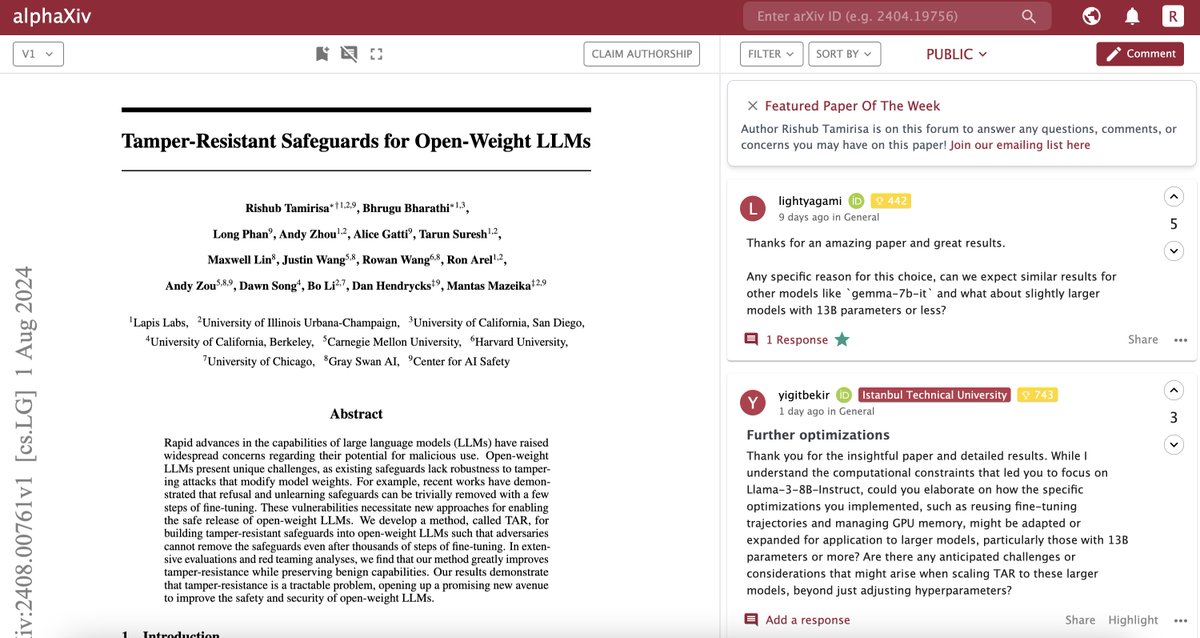Expand the 1 Response thread
The image size is (1200, 638).
797,340
